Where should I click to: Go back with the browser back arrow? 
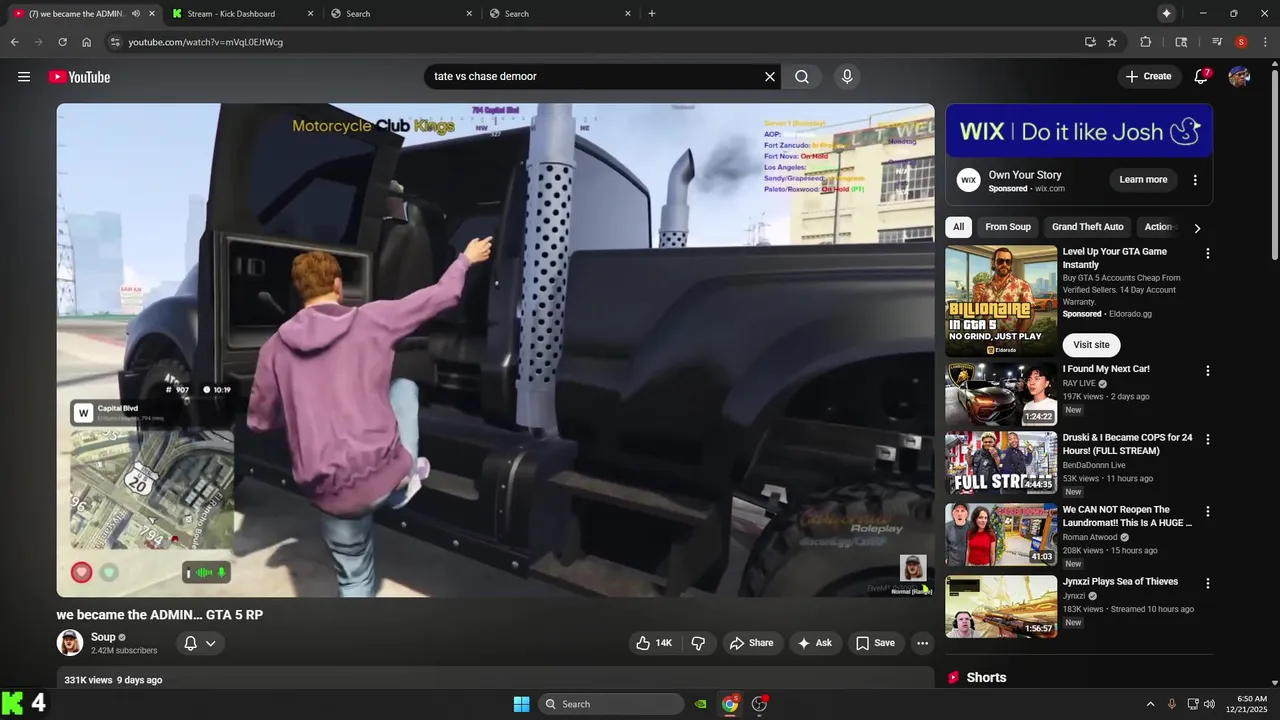14,42
